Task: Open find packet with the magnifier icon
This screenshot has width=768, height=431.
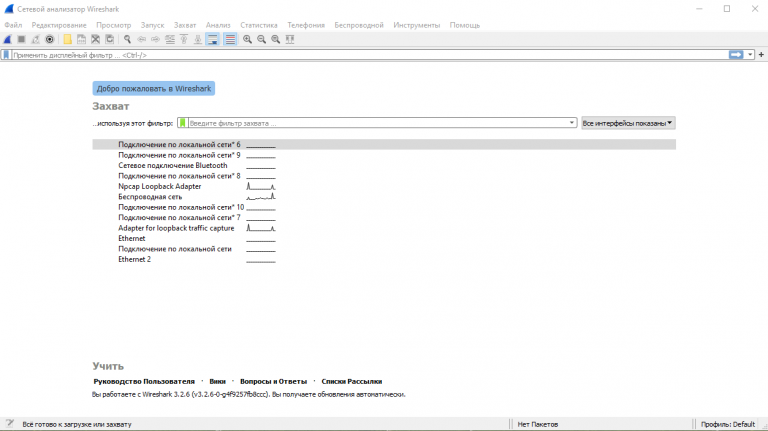Action: (127, 39)
